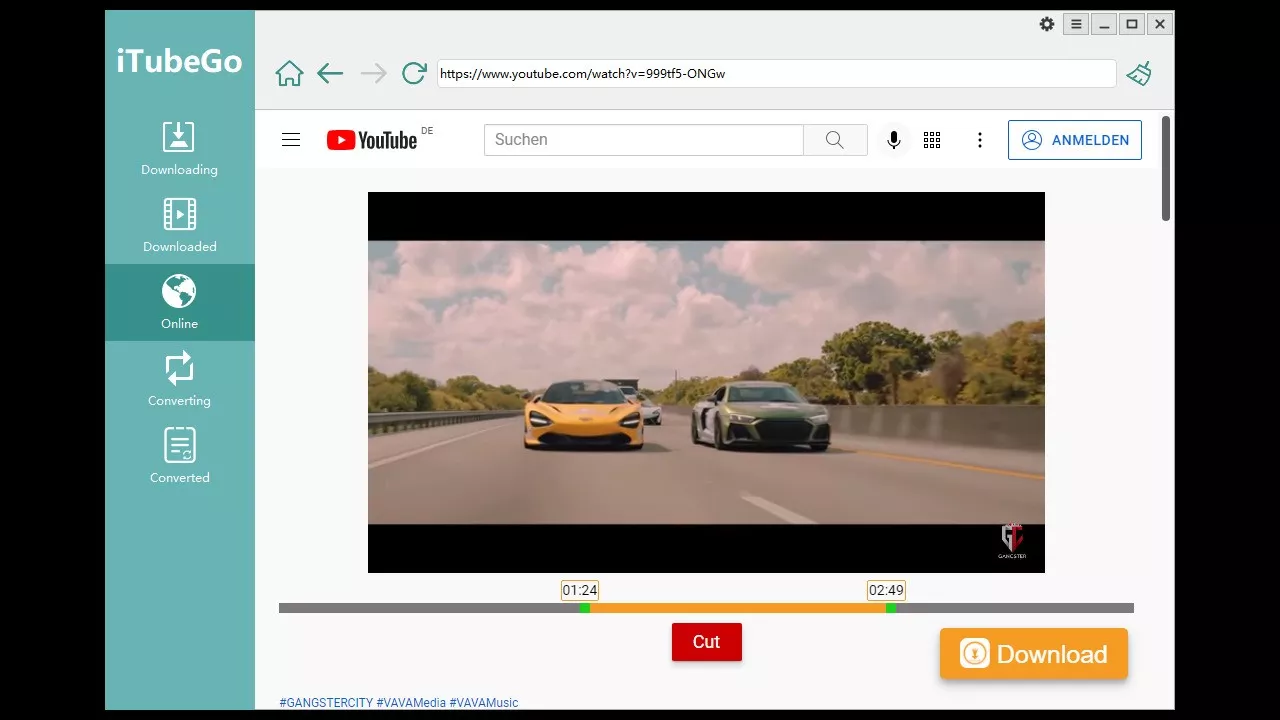Open the Converted files list

click(179, 456)
